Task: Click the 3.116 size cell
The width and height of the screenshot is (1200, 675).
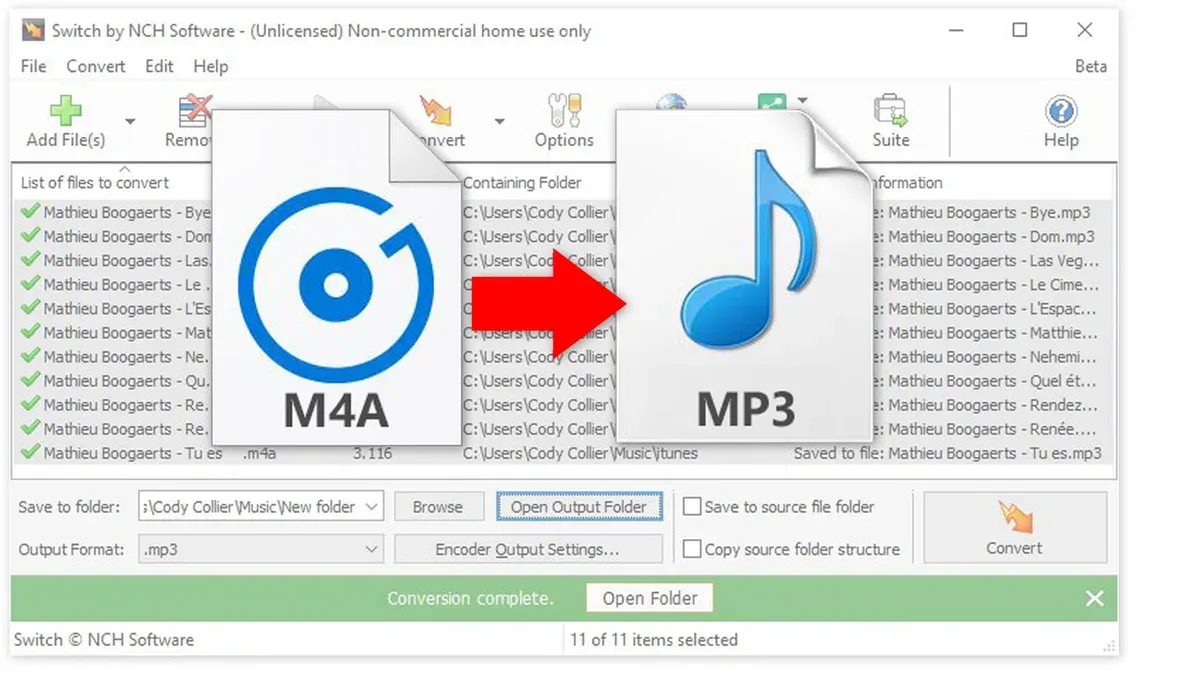Action: click(372, 453)
